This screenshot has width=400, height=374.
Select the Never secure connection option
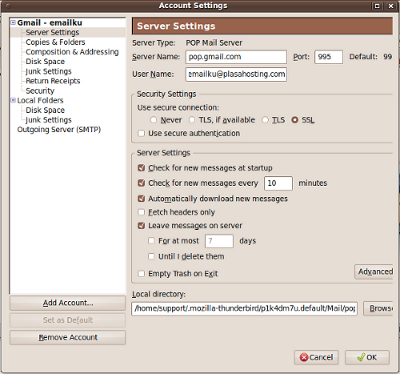(153, 120)
